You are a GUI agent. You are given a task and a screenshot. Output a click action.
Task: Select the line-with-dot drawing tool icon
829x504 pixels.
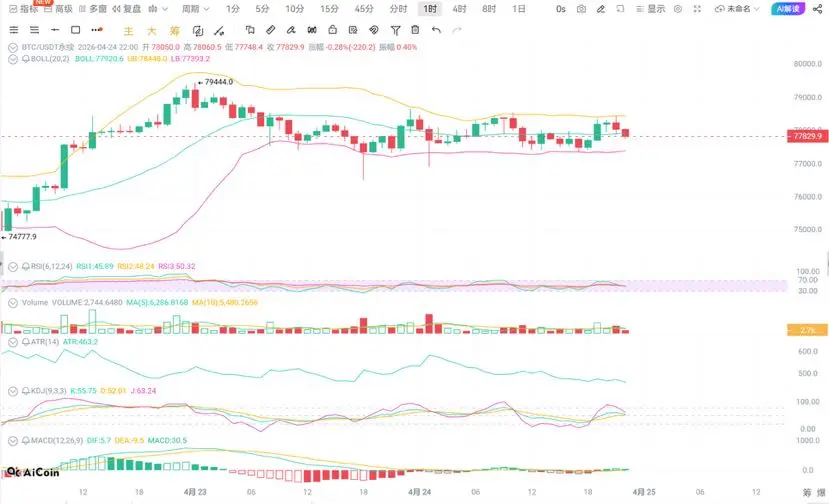click(x=219, y=31)
